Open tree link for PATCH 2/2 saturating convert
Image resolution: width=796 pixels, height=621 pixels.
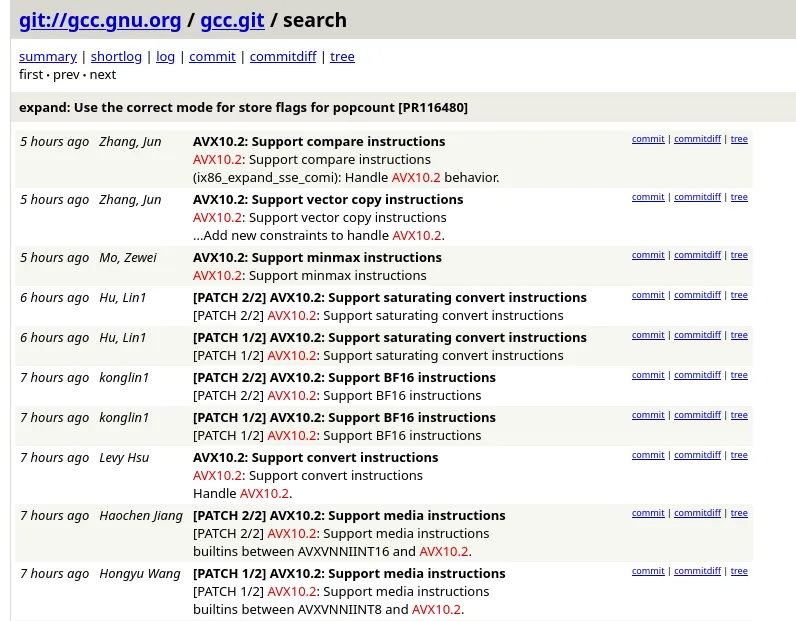739,295
